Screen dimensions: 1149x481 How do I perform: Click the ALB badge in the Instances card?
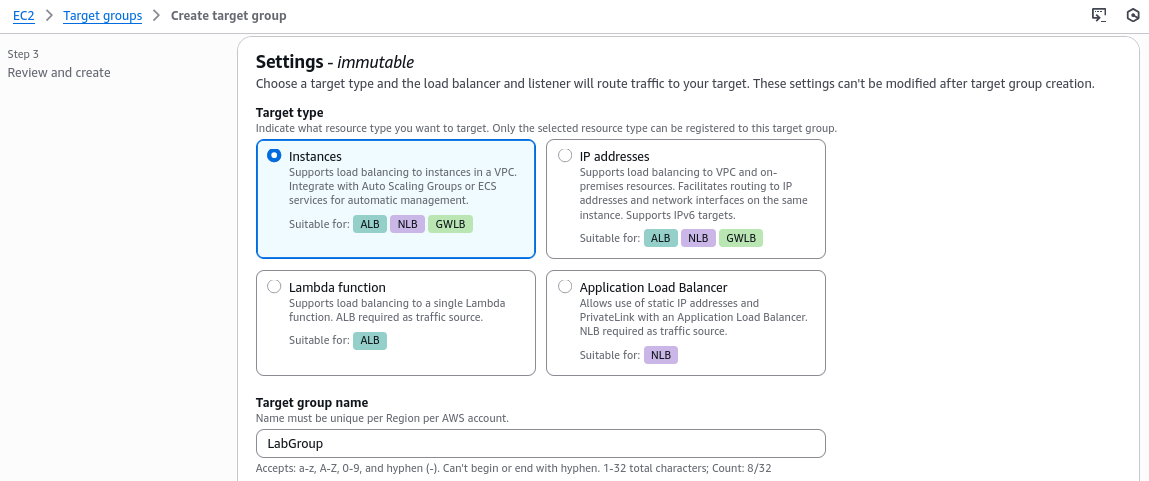click(x=370, y=224)
